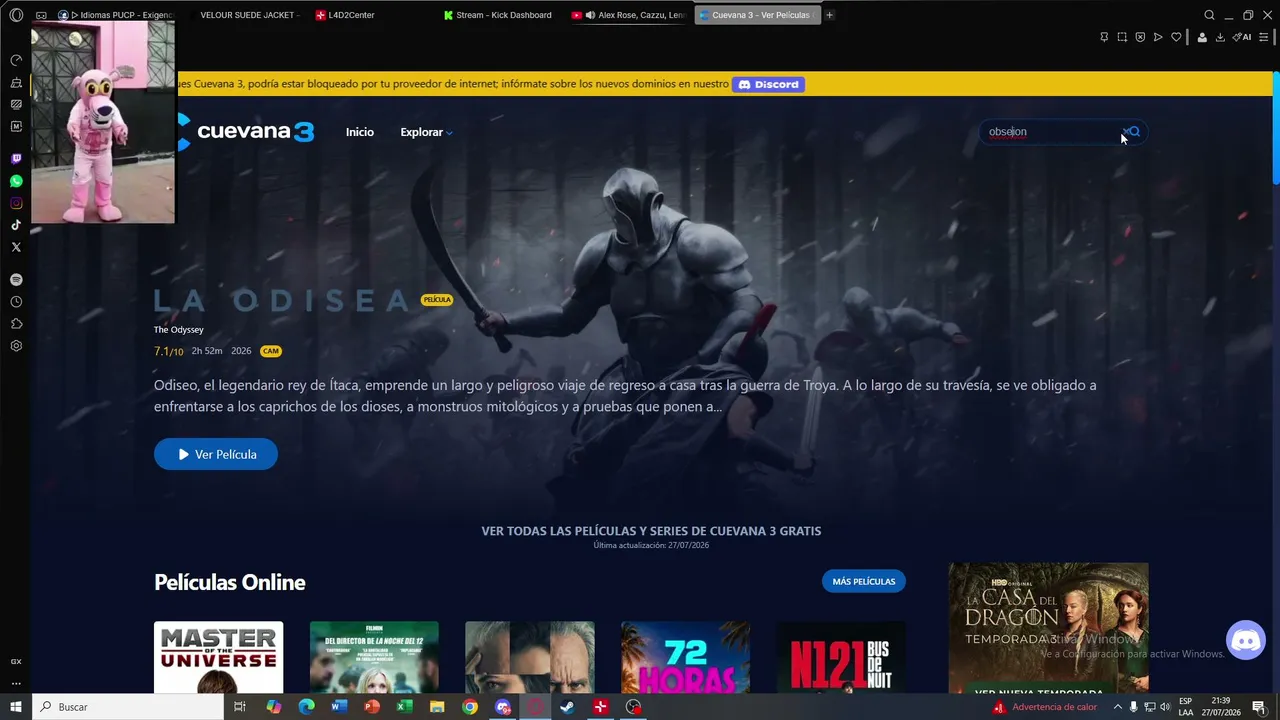Go to Inicio in site navigation
This screenshot has width=1280, height=720.
coord(360,132)
